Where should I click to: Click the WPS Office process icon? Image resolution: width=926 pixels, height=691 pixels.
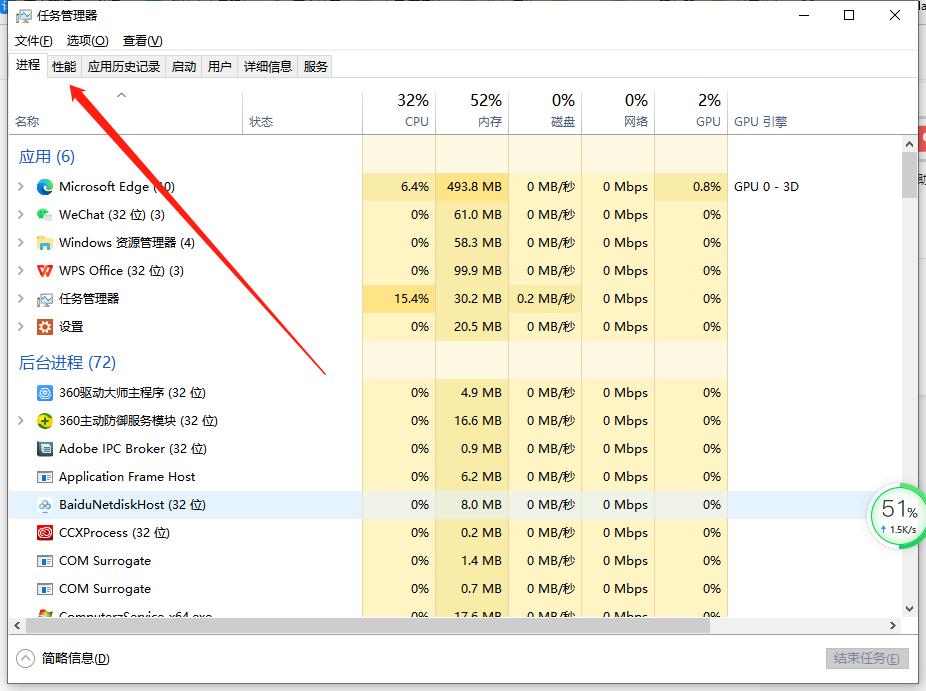point(44,271)
